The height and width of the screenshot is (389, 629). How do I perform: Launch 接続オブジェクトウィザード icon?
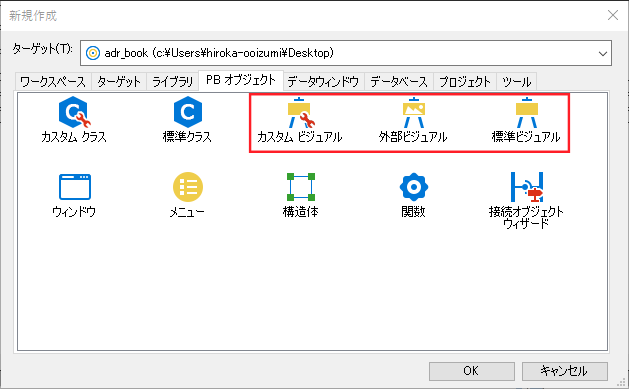click(527, 186)
